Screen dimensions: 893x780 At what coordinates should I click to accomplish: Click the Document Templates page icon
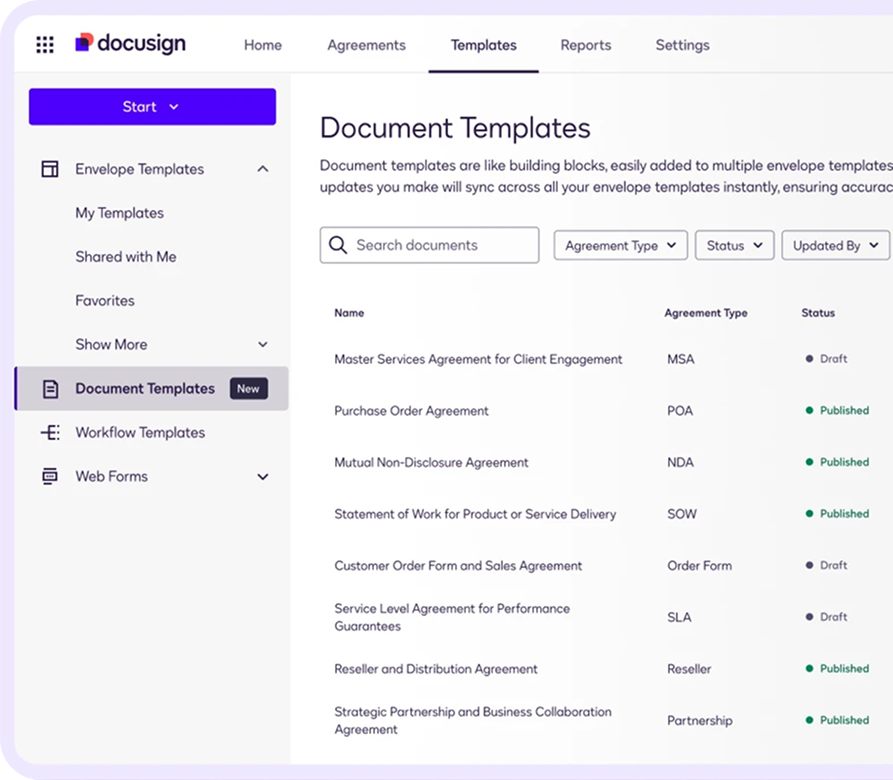pos(50,389)
